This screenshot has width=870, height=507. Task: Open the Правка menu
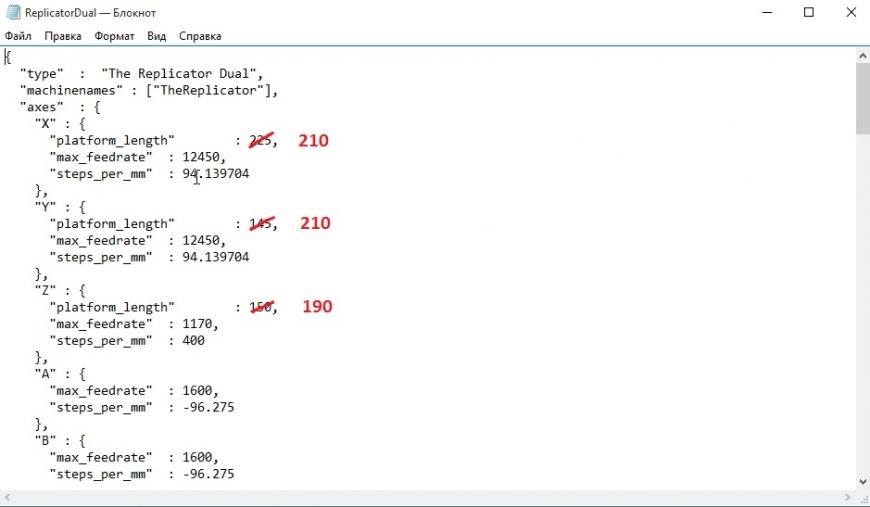pyautogui.click(x=63, y=36)
